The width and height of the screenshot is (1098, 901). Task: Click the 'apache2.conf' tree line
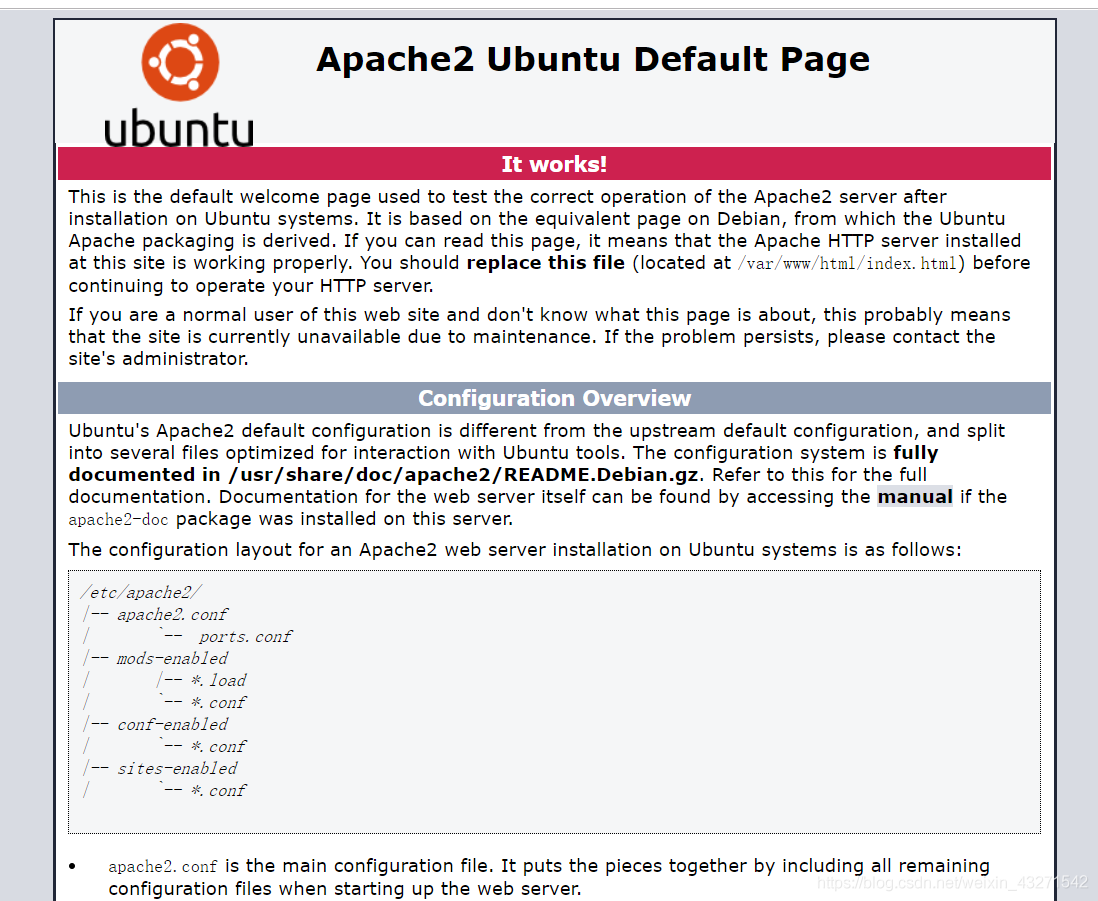(x=155, y=615)
